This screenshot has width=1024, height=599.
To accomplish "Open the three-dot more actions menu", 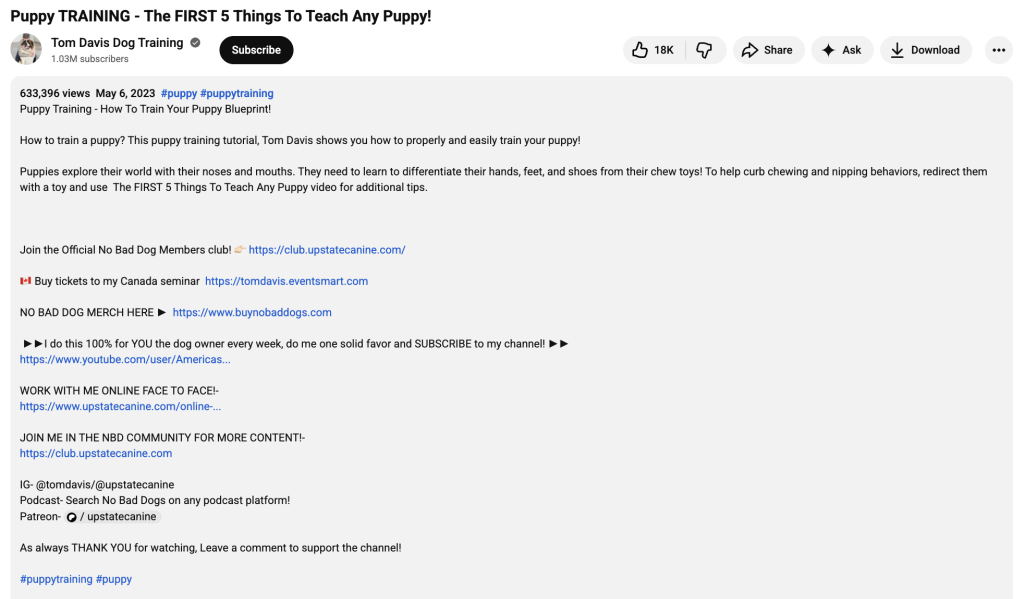I will tap(998, 50).
